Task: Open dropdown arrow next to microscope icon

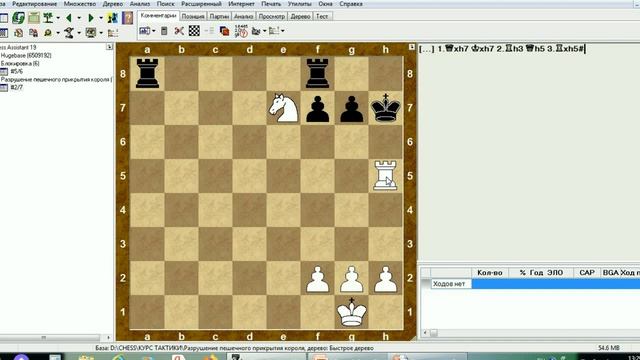Action: coord(79,33)
